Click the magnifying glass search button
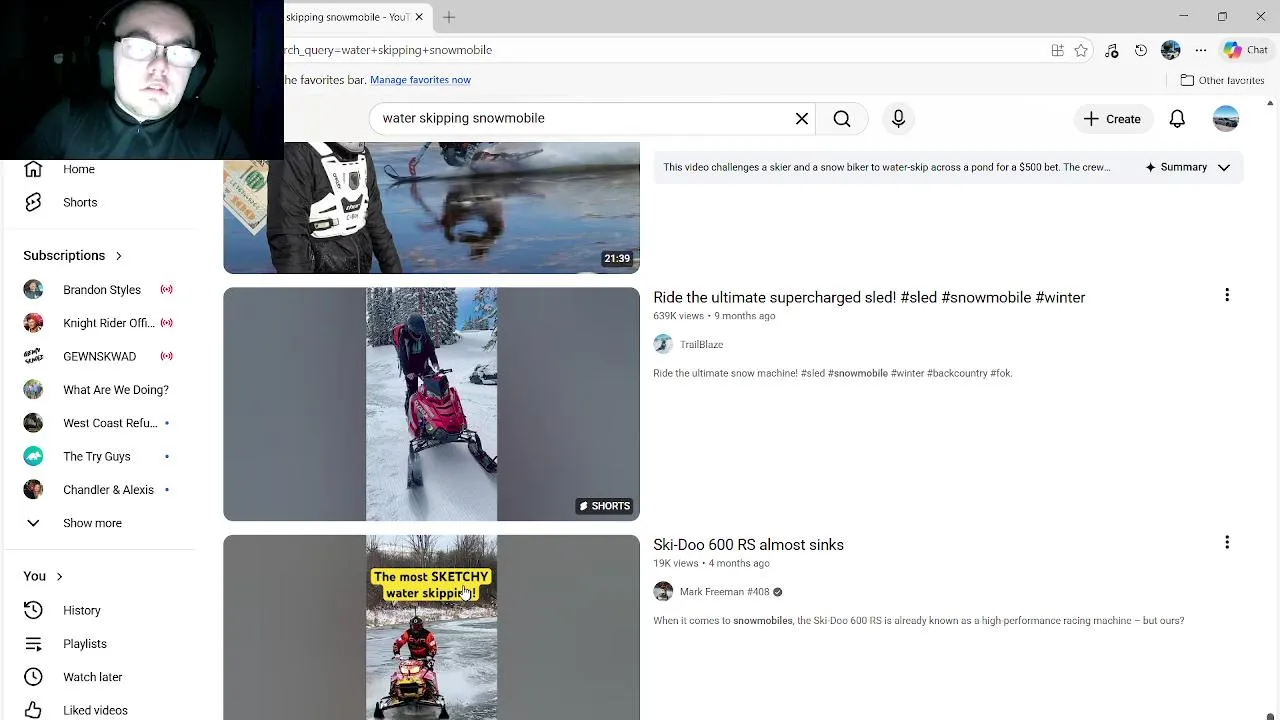Image resolution: width=1280 pixels, height=720 pixels. 842,119
